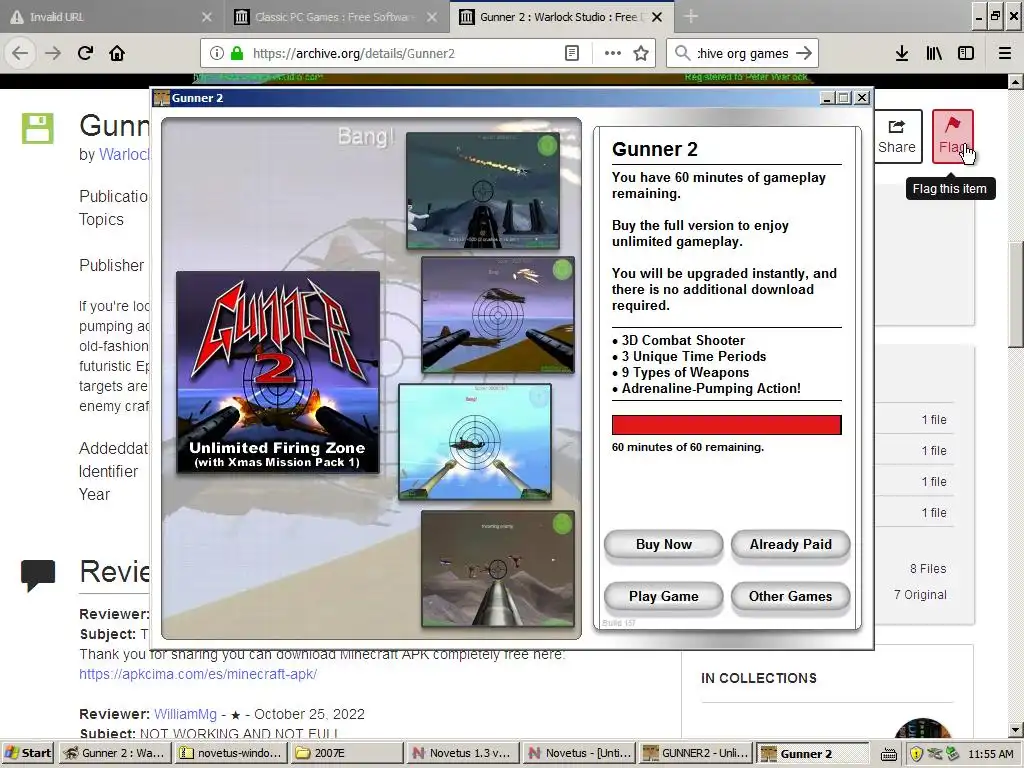The image size is (1024, 768).
Task: Click the desert single-barrel screenshot thumbnail
Action: tap(498, 568)
